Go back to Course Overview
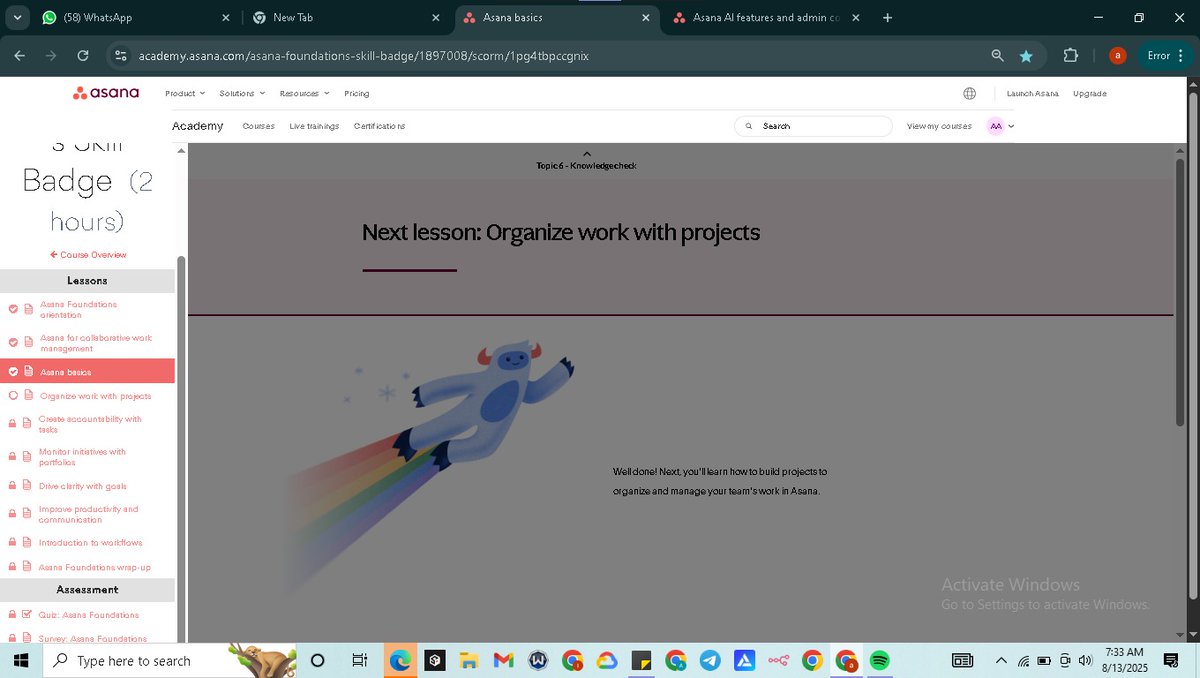The image size is (1200, 678). pyautogui.click(x=88, y=255)
